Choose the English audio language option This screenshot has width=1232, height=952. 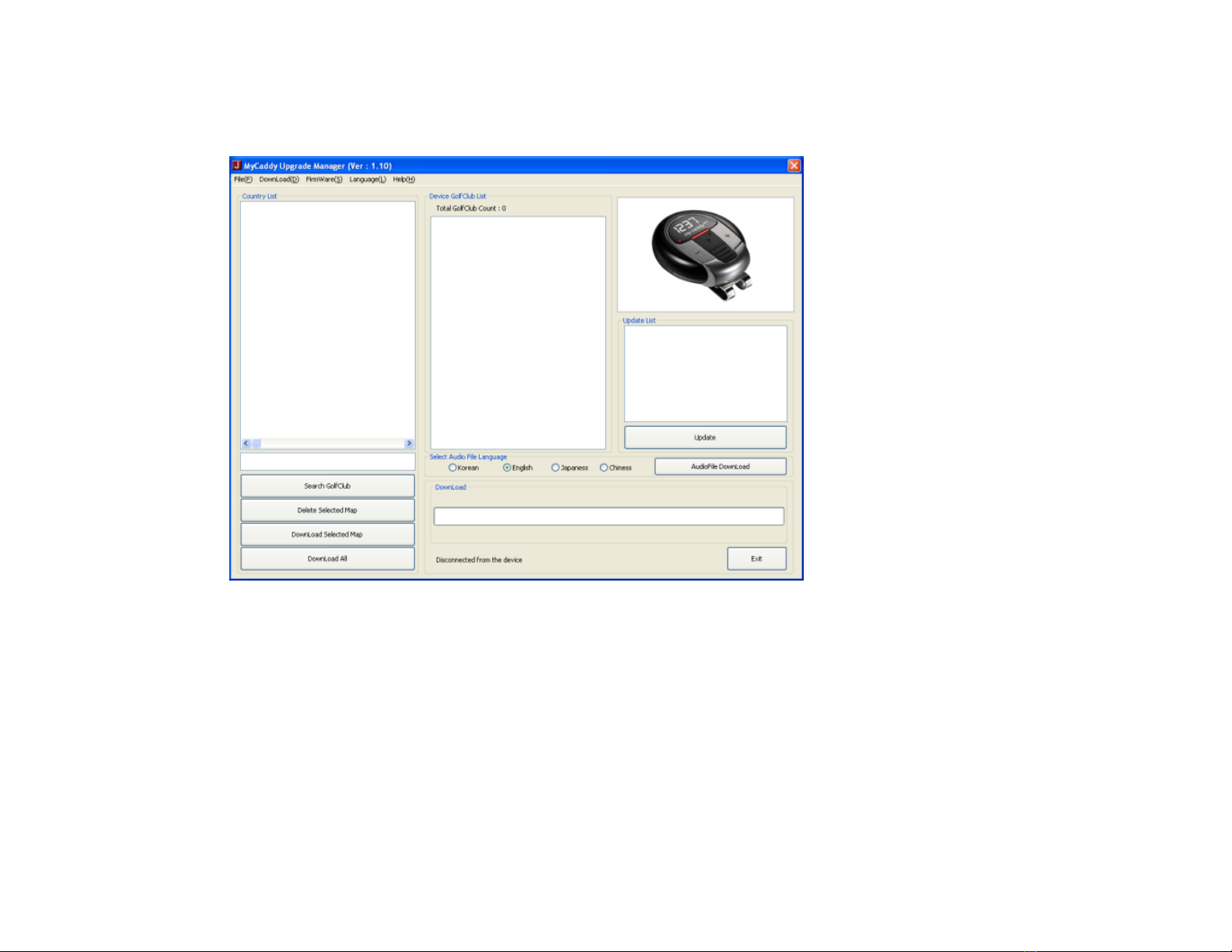pyautogui.click(x=507, y=468)
